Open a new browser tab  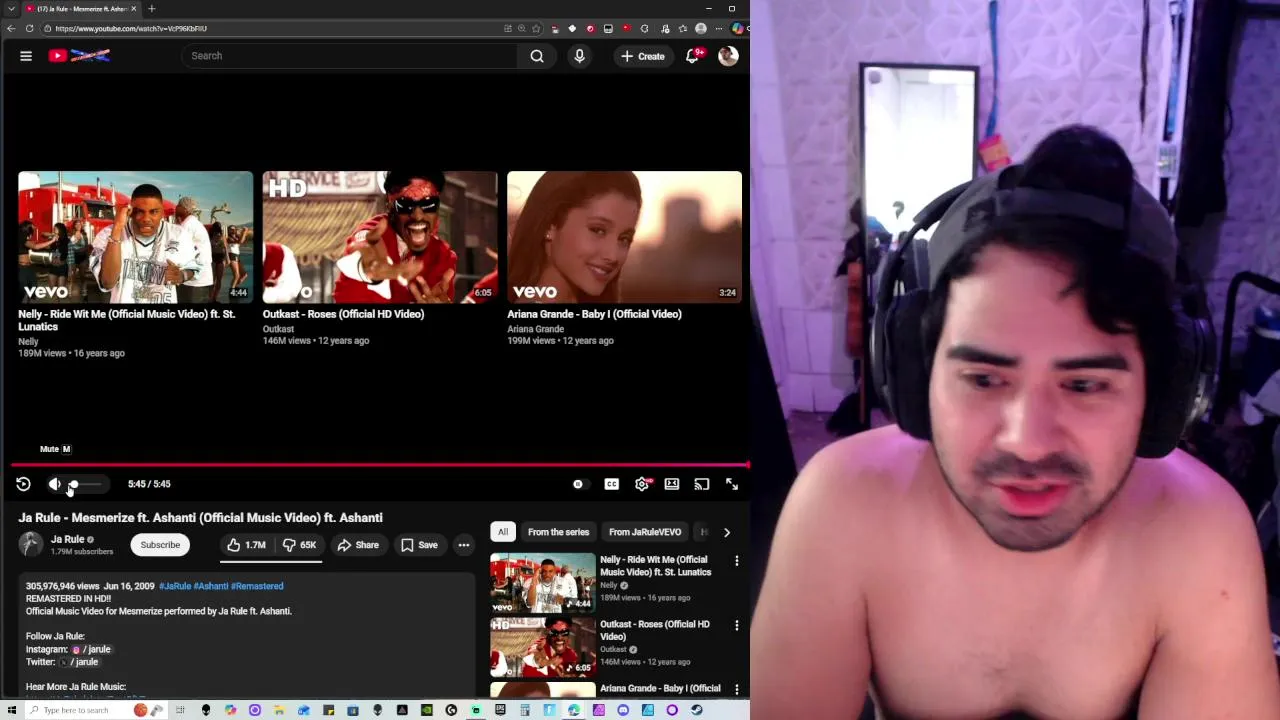[151, 9]
